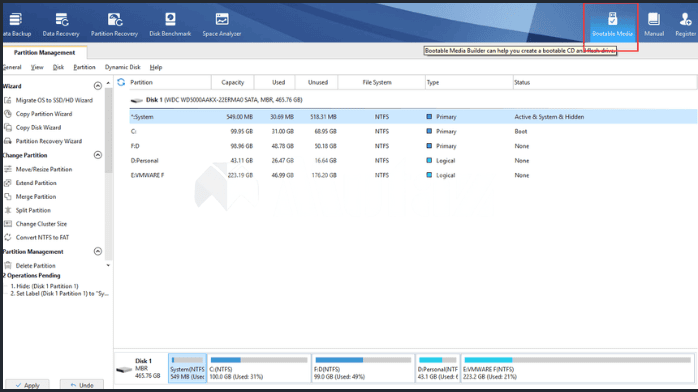Open Data Backup tool
The height and width of the screenshot is (392, 698).
(16, 25)
